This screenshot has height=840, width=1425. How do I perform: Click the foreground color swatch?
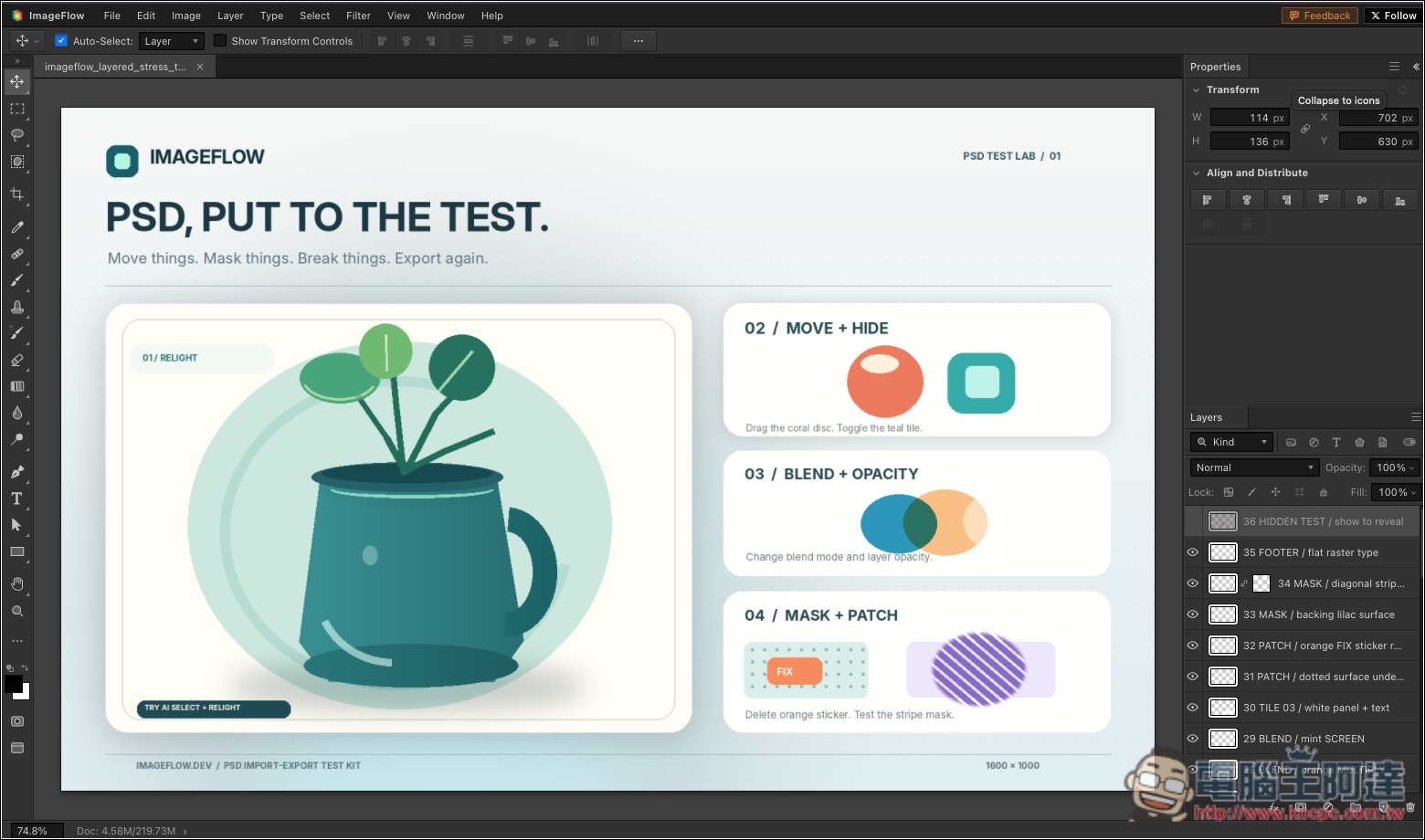(x=13, y=684)
